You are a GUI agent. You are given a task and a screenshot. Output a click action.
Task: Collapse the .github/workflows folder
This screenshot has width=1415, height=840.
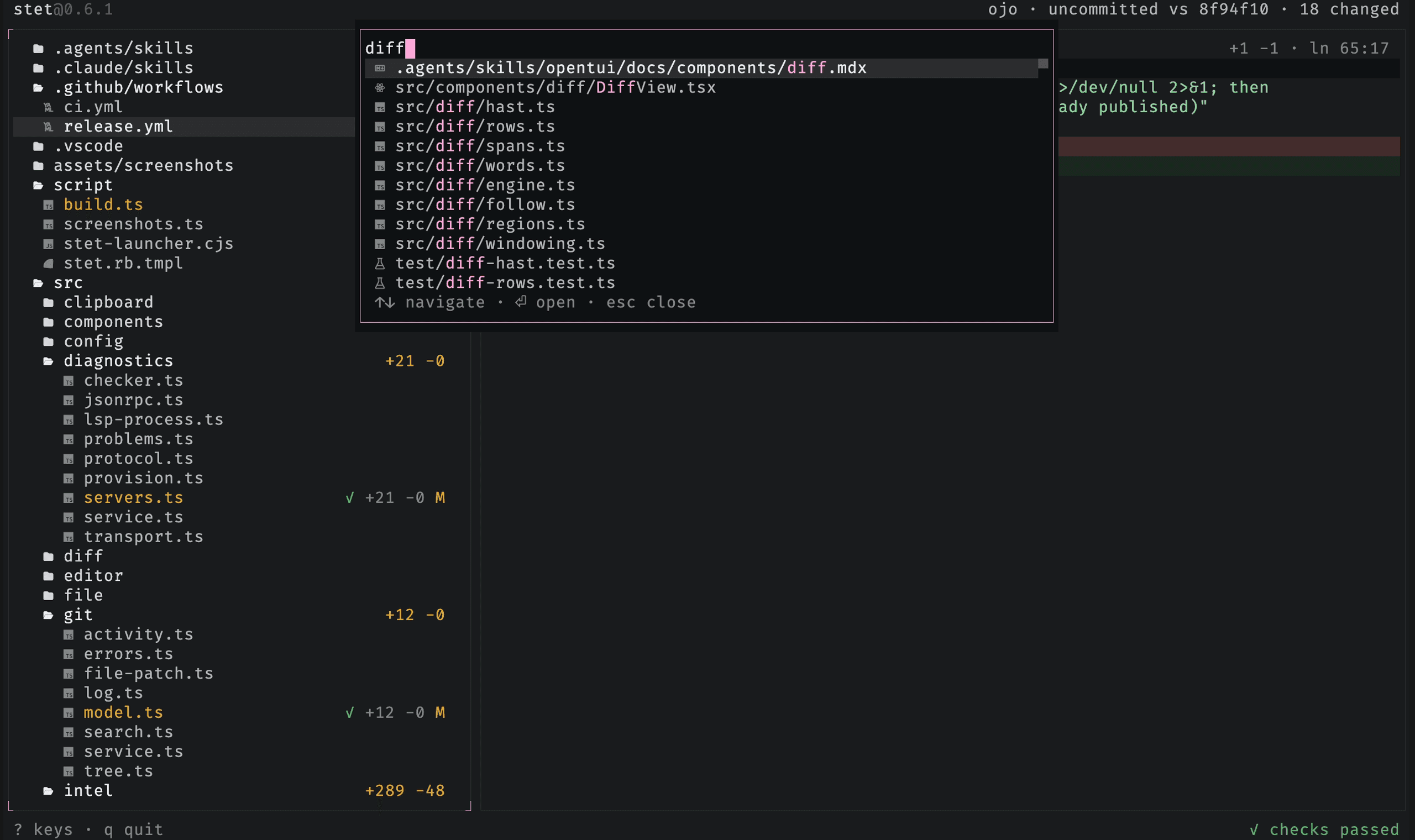[x=39, y=88]
